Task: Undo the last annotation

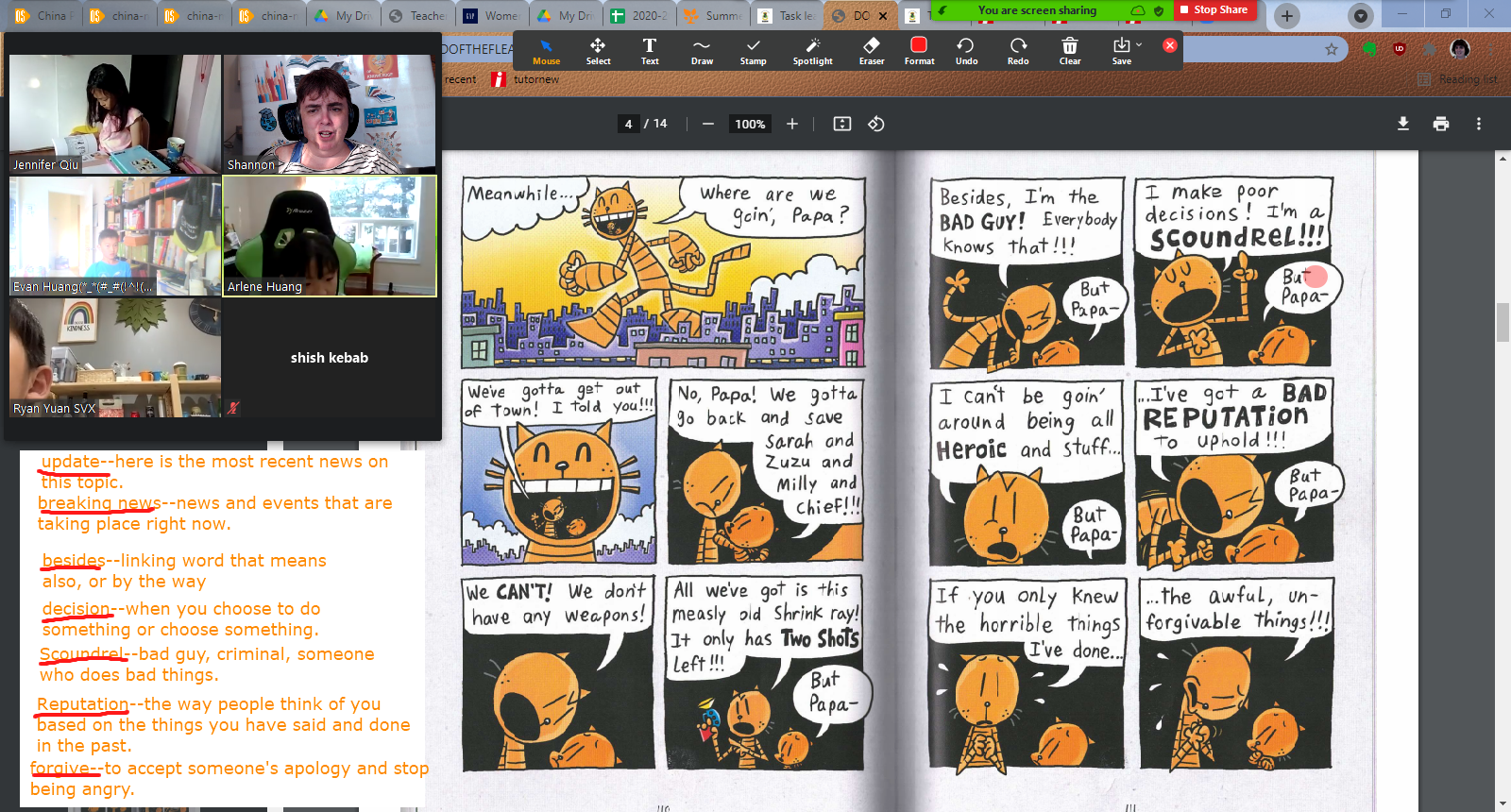Action: click(966, 51)
